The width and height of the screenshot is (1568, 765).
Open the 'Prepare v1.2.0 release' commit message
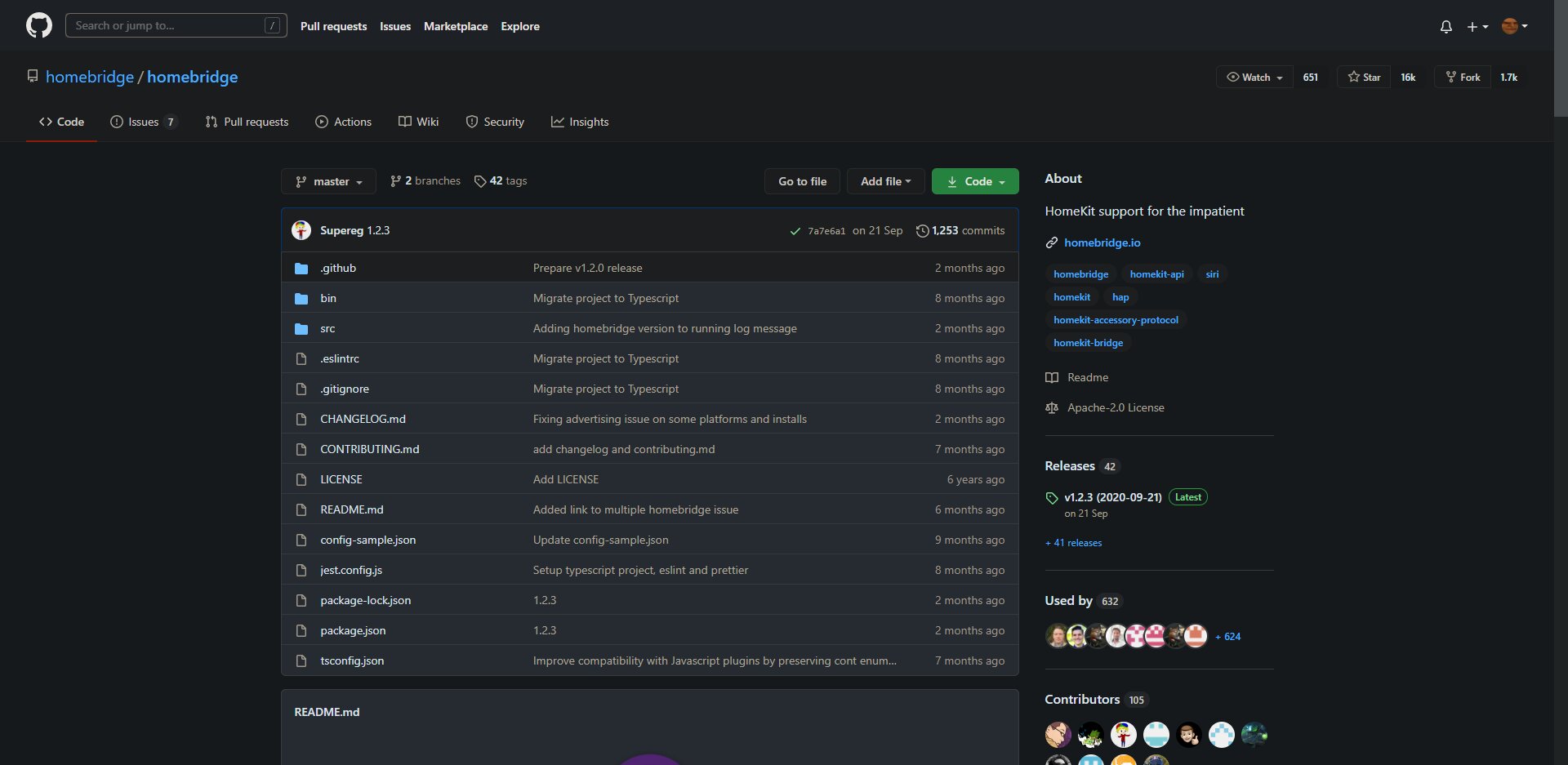click(588, 268)
